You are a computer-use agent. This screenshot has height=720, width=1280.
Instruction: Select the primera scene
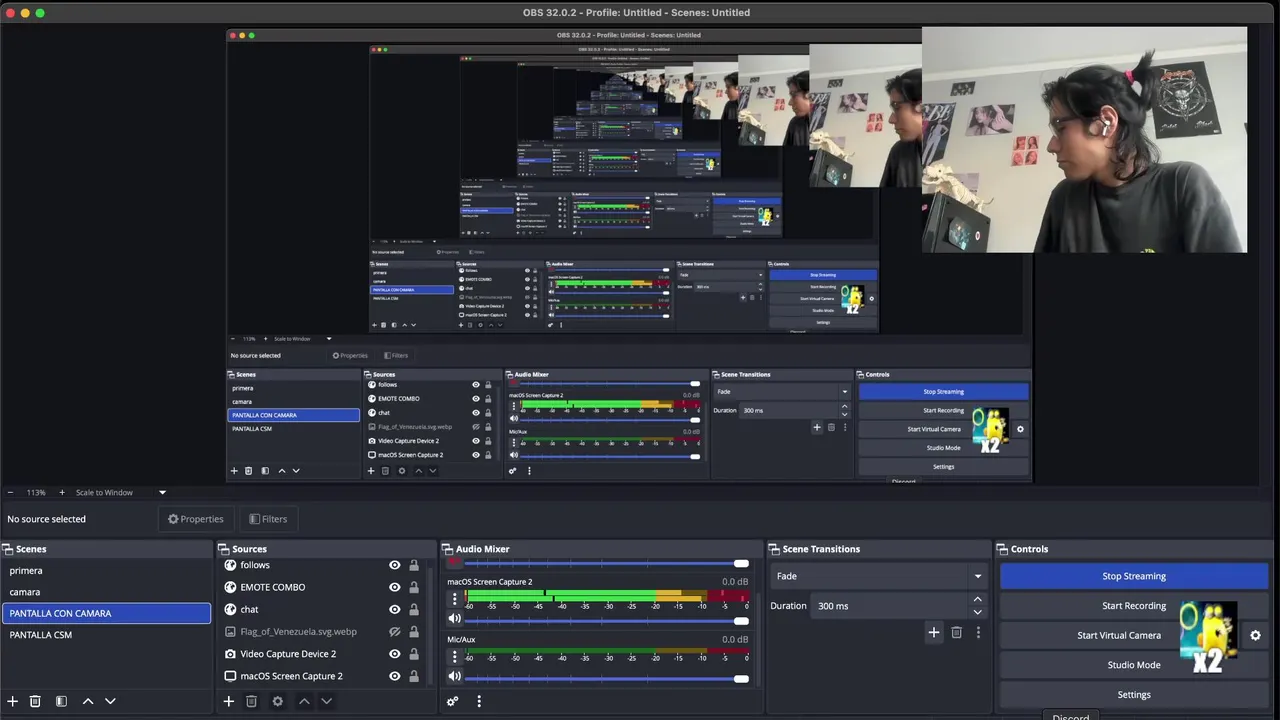point(106,571)
